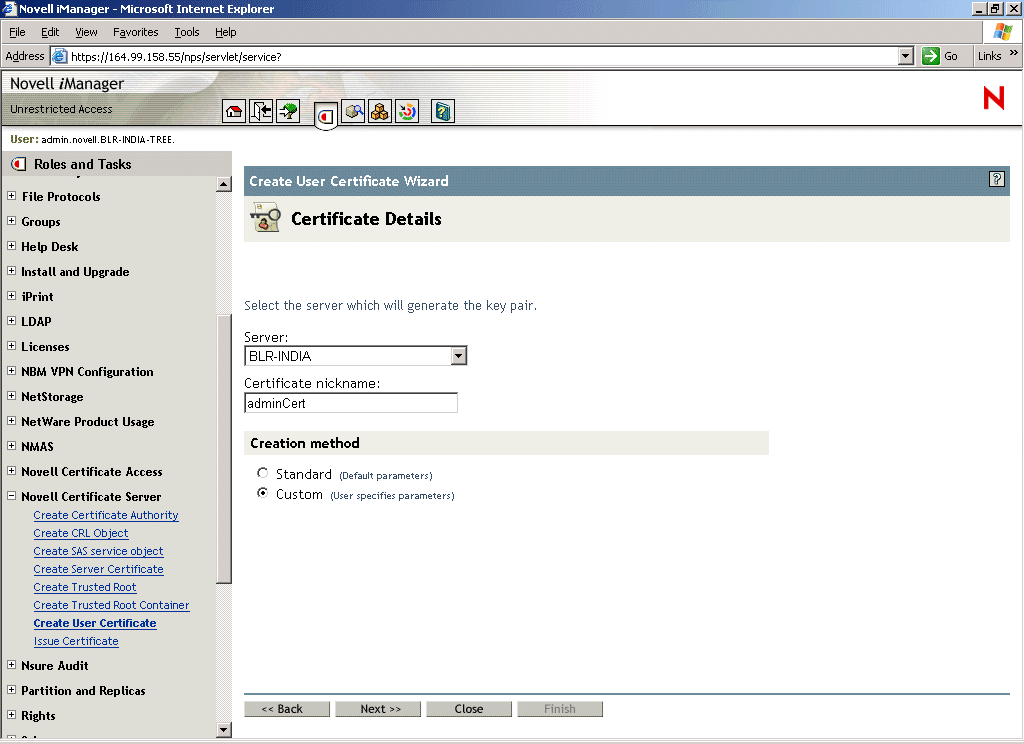Click the Close button in wizard
Viewport: 1024px width, 744px height.
point(469,709)
